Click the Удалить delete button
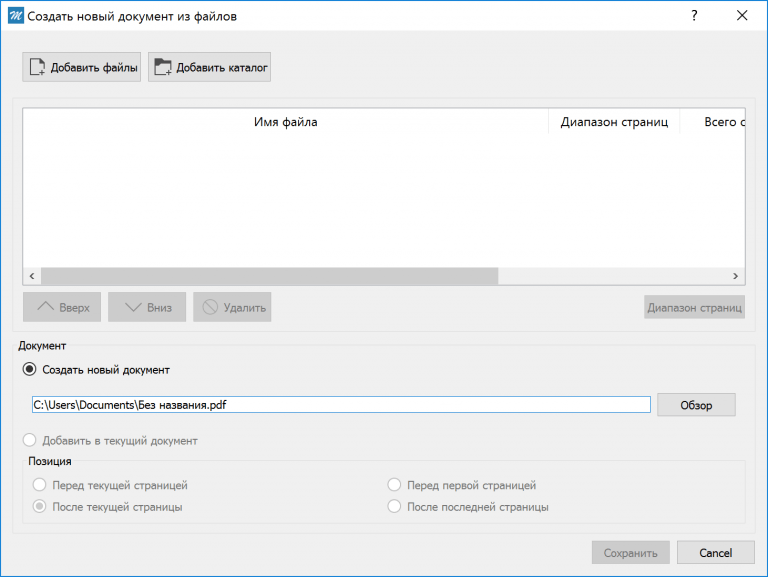The width and height of the screenshot is (768, 577). 232,307
